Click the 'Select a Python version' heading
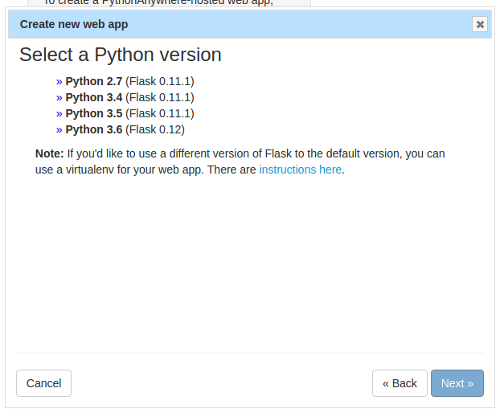The width and height of the screenshot is (500, 417). coord(120,54)
